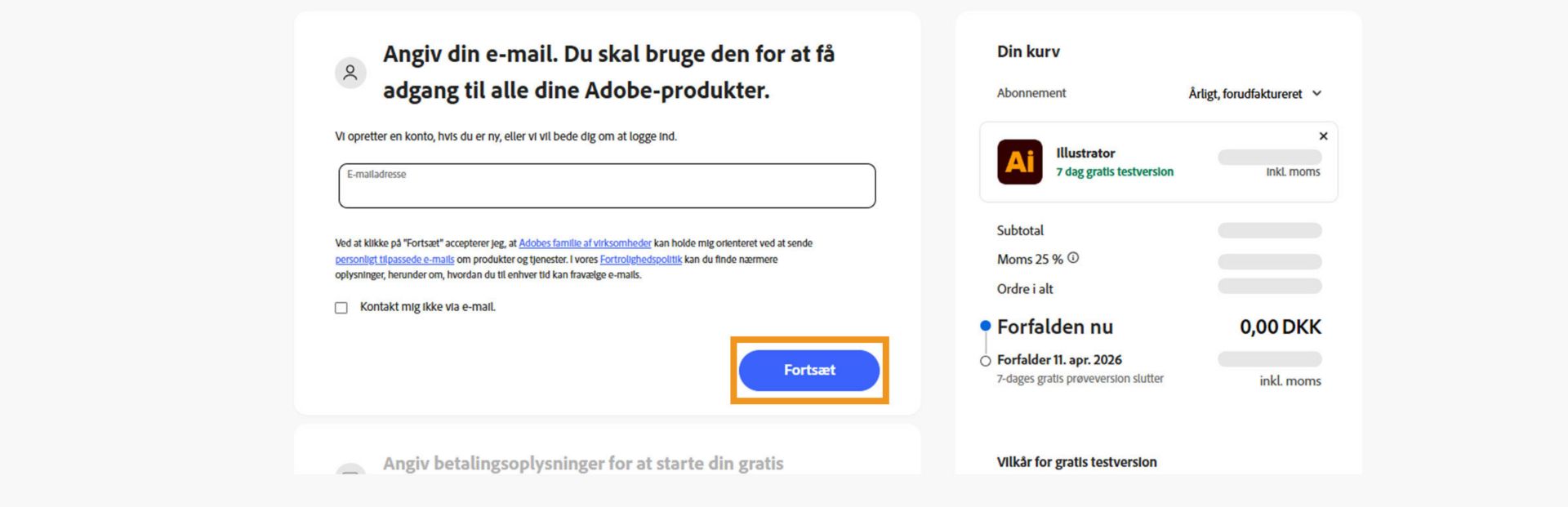Click the "0,00 DKK" amount in the cart
The image size is (1568, 507).
[1281, 327]
